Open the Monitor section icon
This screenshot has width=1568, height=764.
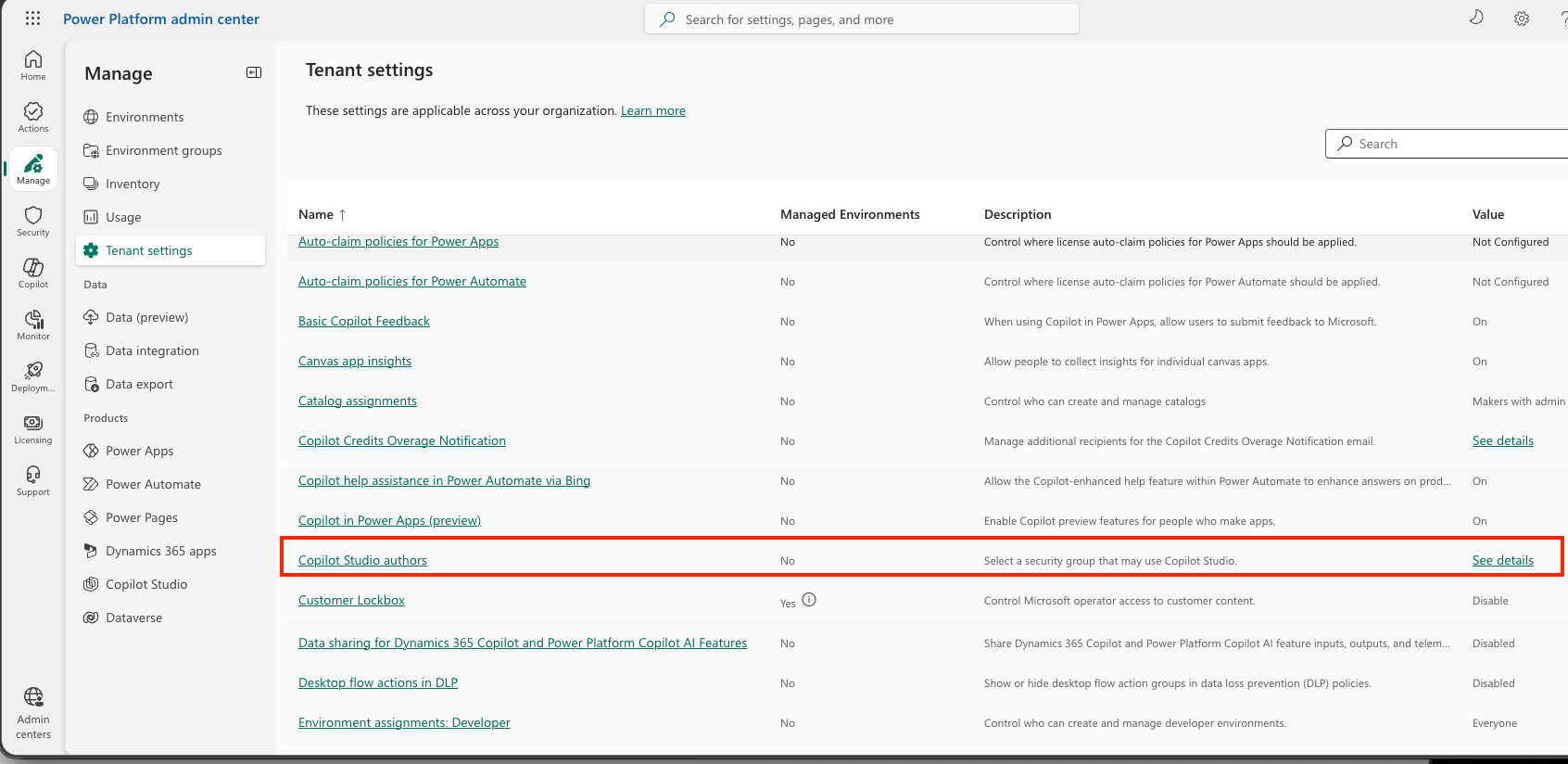33,325
